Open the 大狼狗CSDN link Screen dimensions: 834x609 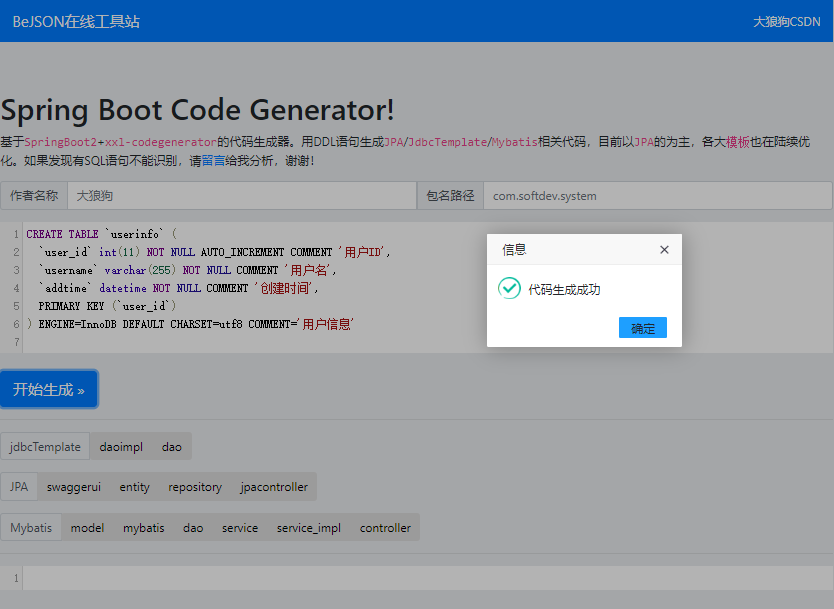coord(786,21)
